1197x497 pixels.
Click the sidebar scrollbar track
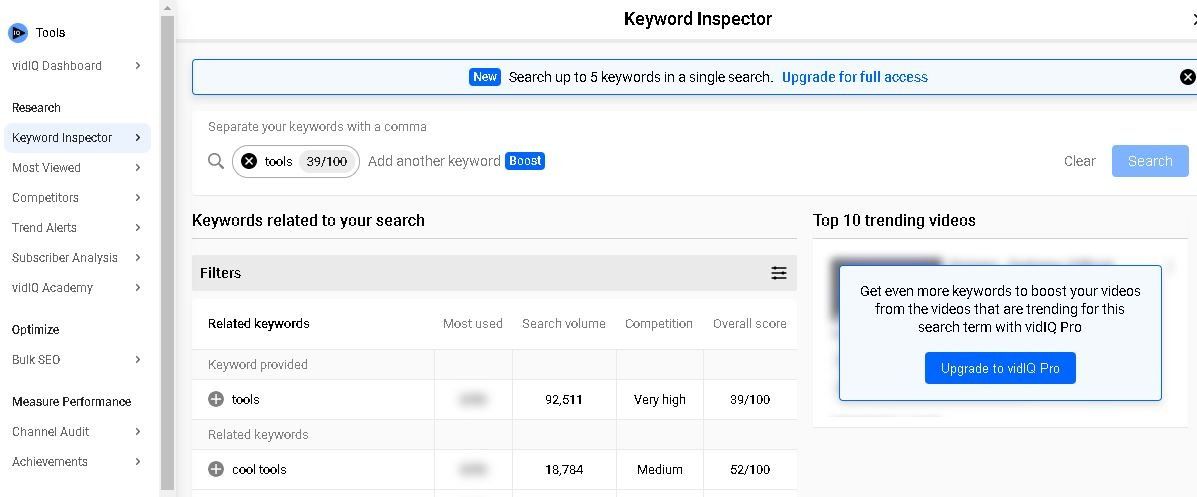(x=167, y=252)
